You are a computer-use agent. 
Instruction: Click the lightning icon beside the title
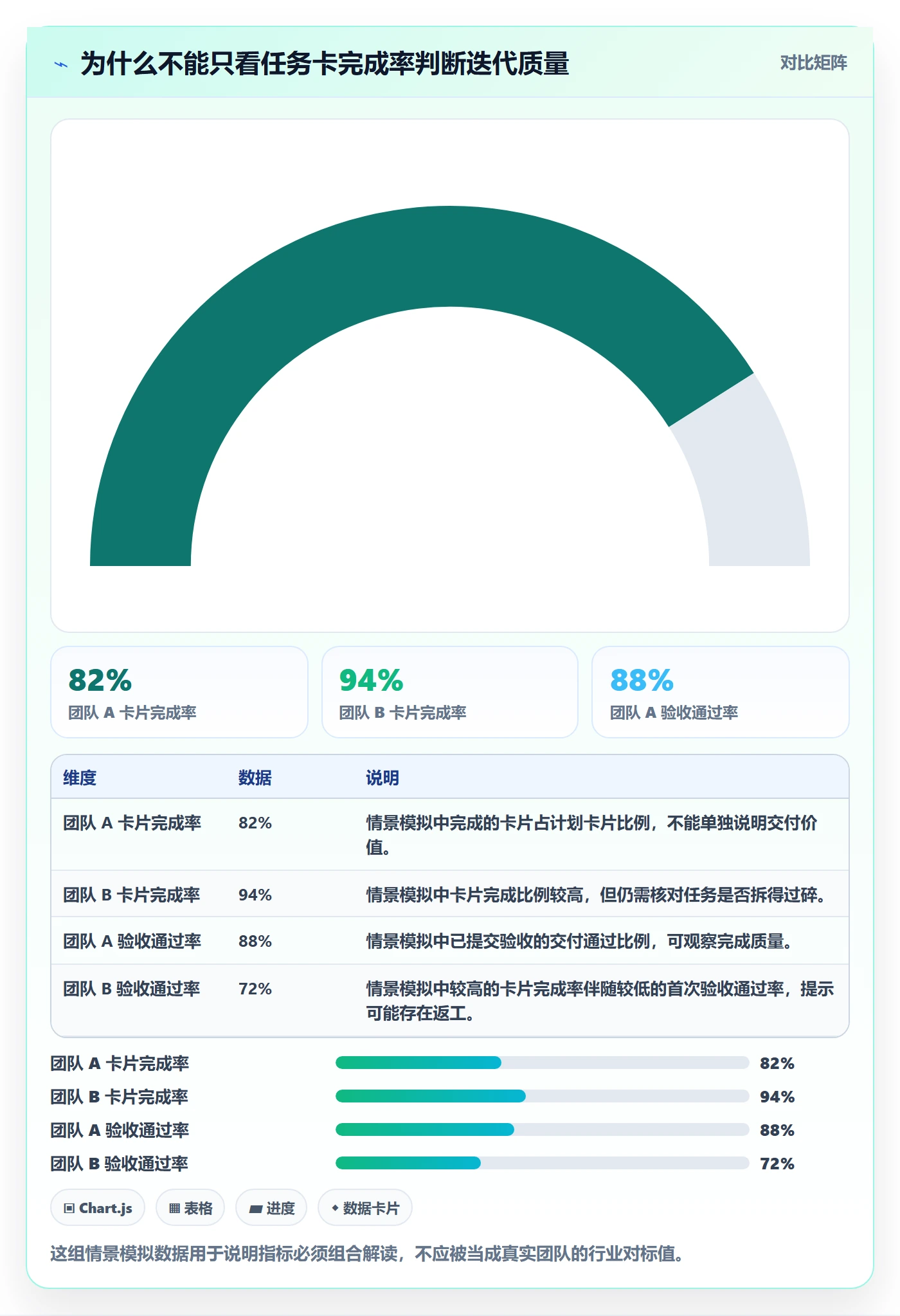[x=61, y=64]
